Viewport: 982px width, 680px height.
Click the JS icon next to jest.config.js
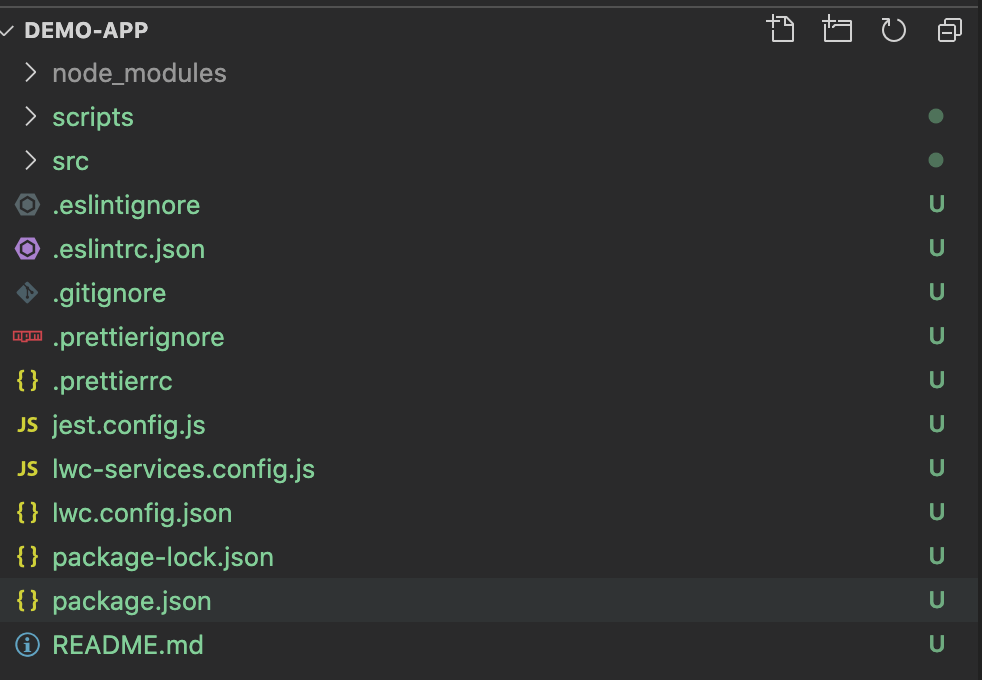(28, 425)
